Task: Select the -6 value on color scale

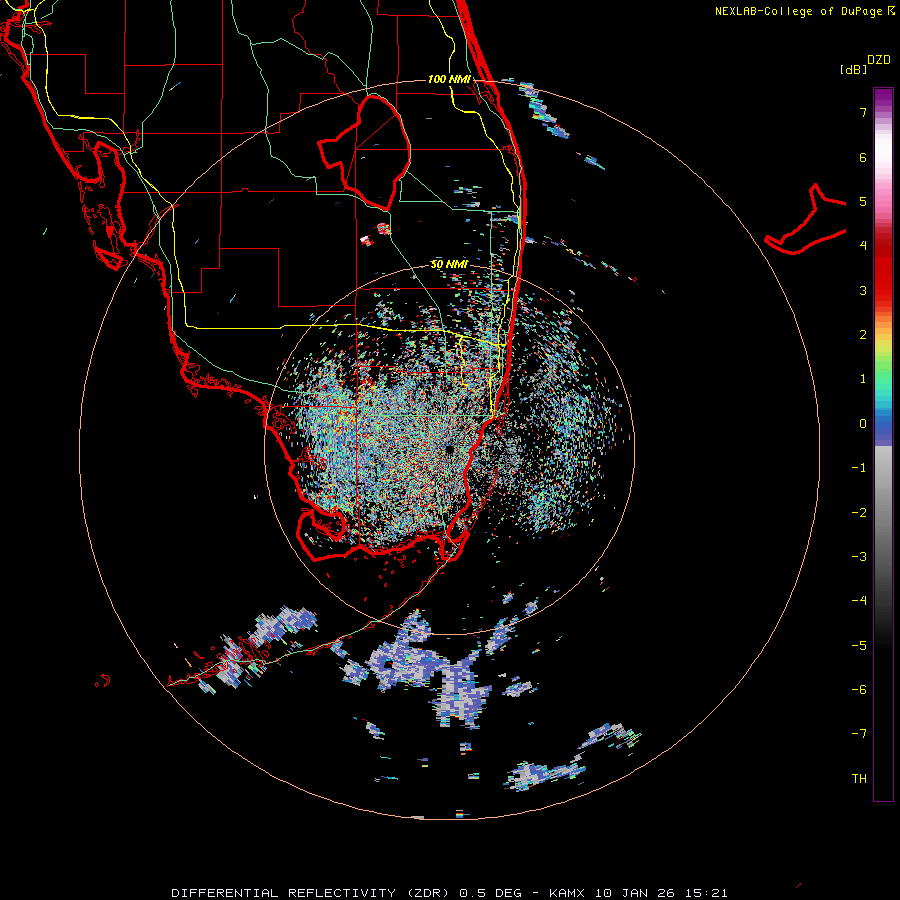Action: point(859,690)
